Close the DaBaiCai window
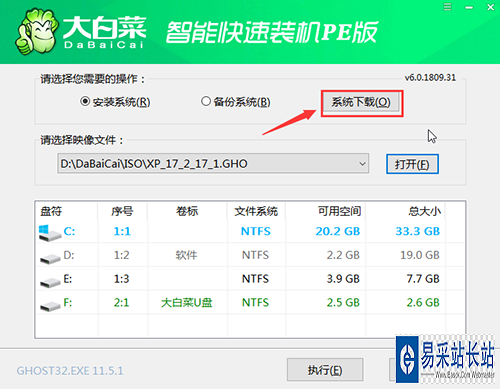500x389 pixels. (491, 7)
